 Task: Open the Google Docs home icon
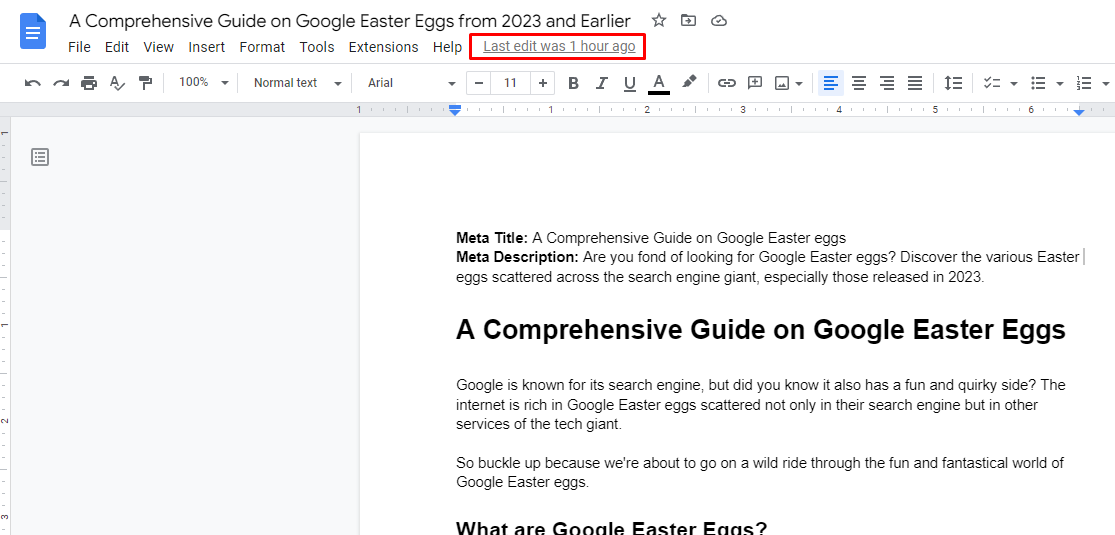pyautogui.click(x=33, y=33)
